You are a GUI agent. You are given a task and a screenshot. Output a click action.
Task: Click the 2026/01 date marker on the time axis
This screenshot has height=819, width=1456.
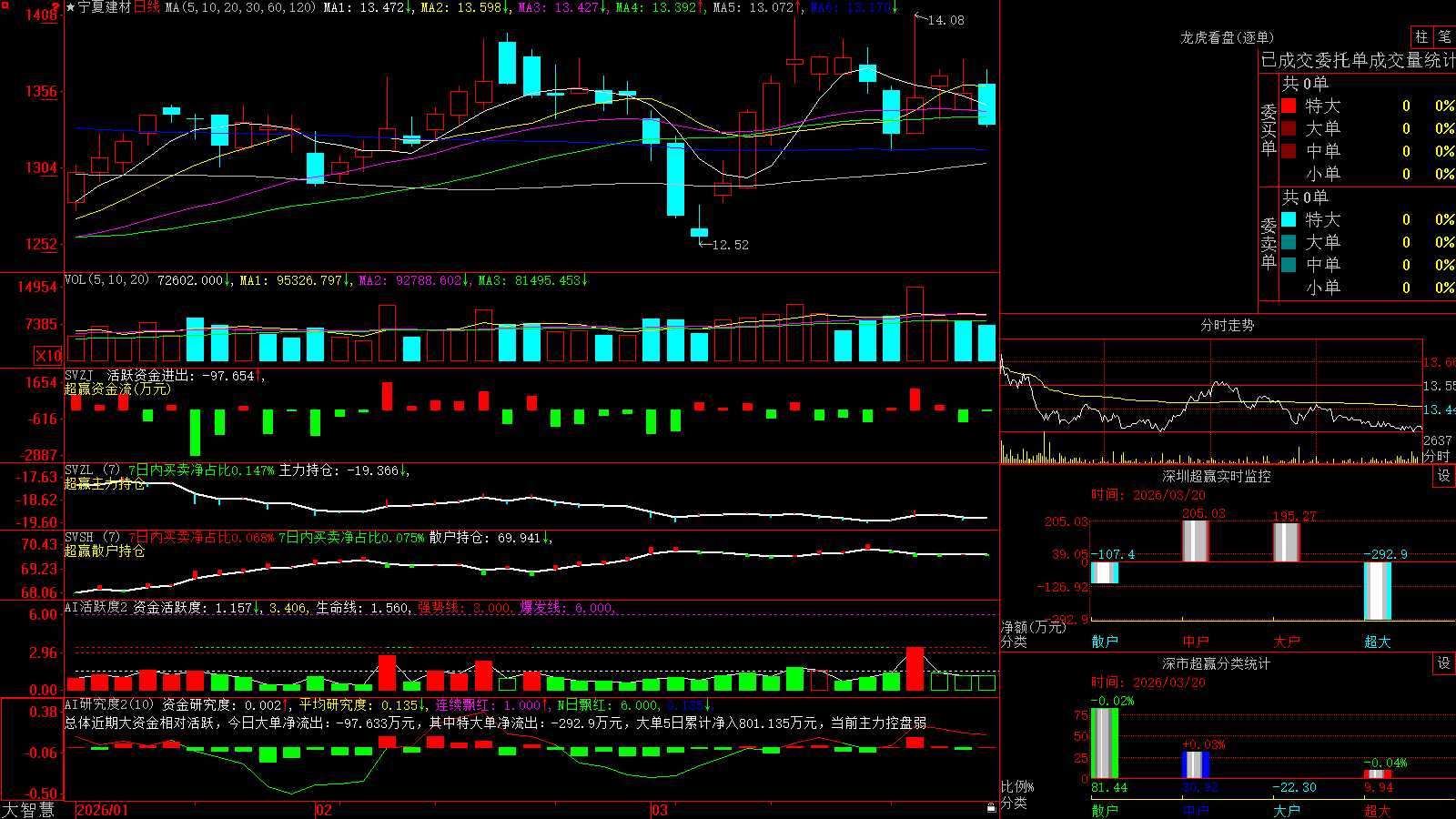(x=103, y=810)
